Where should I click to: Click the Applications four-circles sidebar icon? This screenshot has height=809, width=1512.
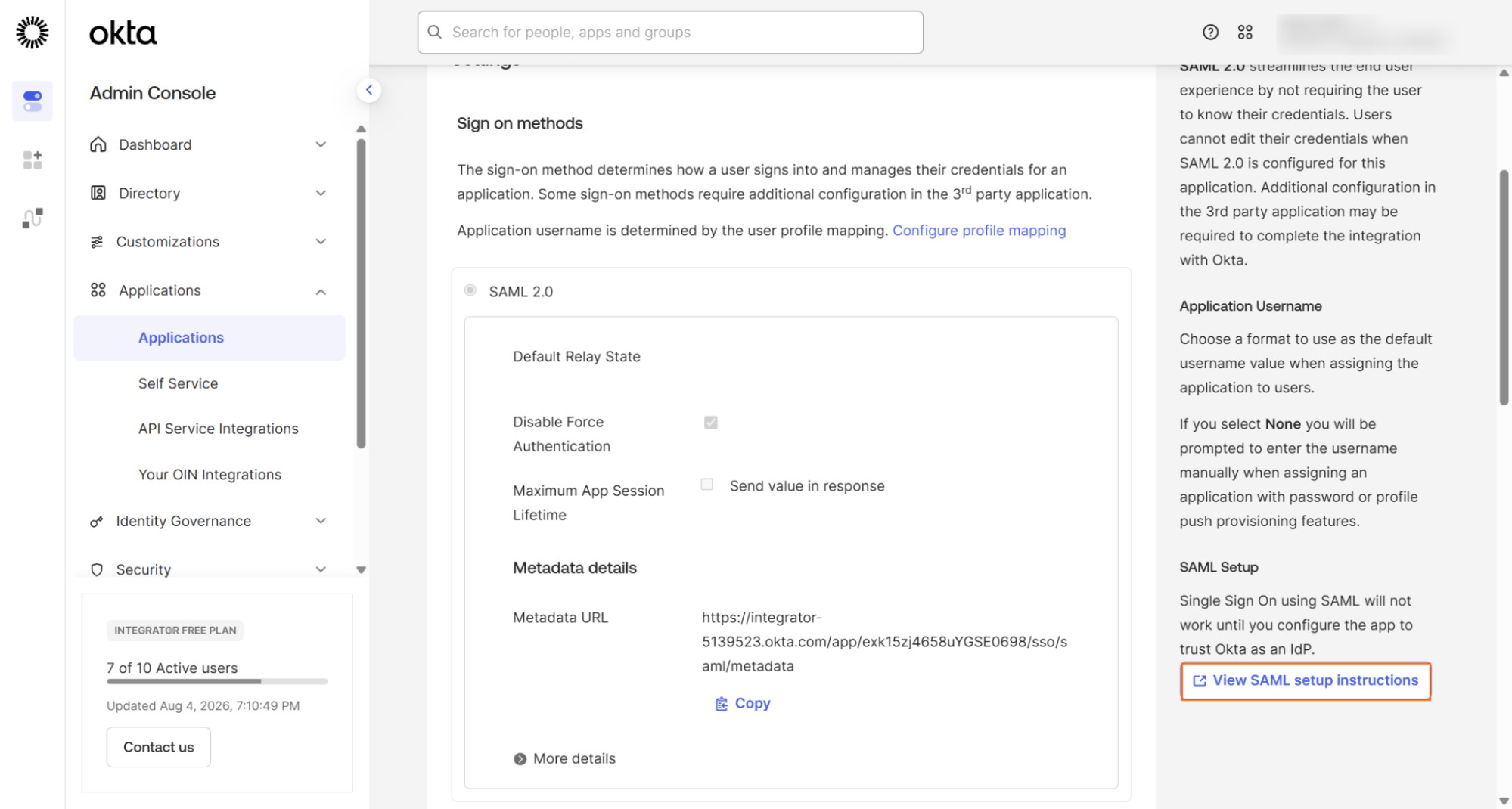point(98,290)
